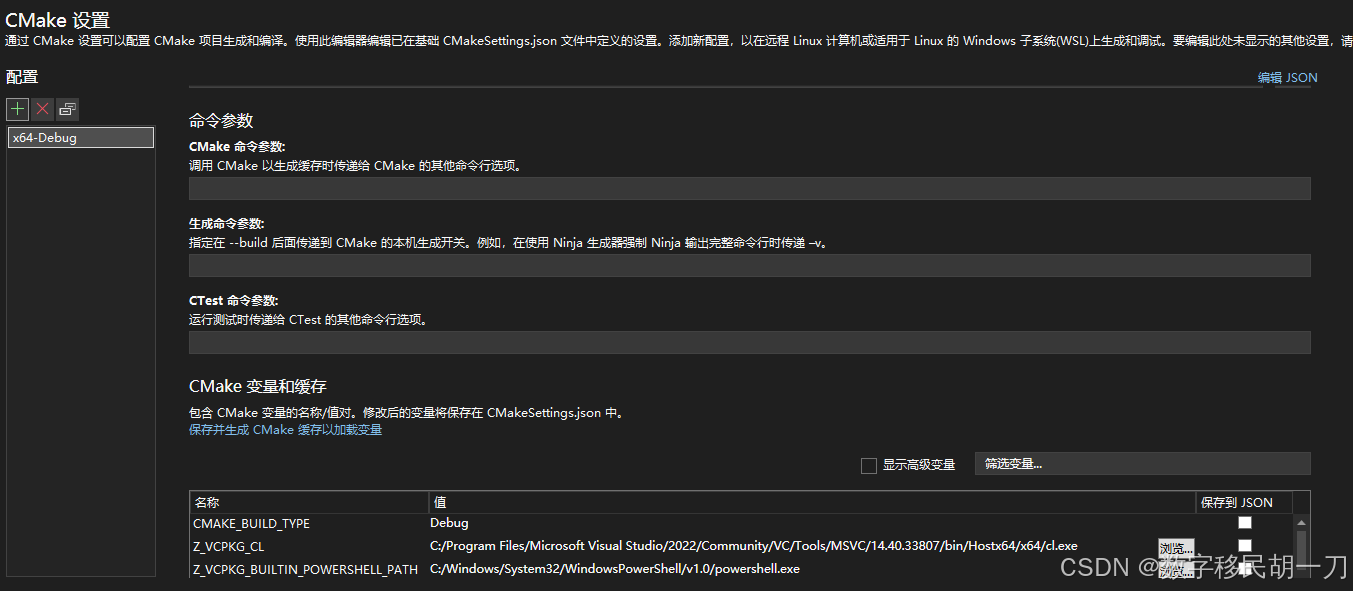Click the 浏览 button beside the cl.exe path
Viewport: 1353px width, 591px height.
pyautogui.click(x=1175, y=546)
